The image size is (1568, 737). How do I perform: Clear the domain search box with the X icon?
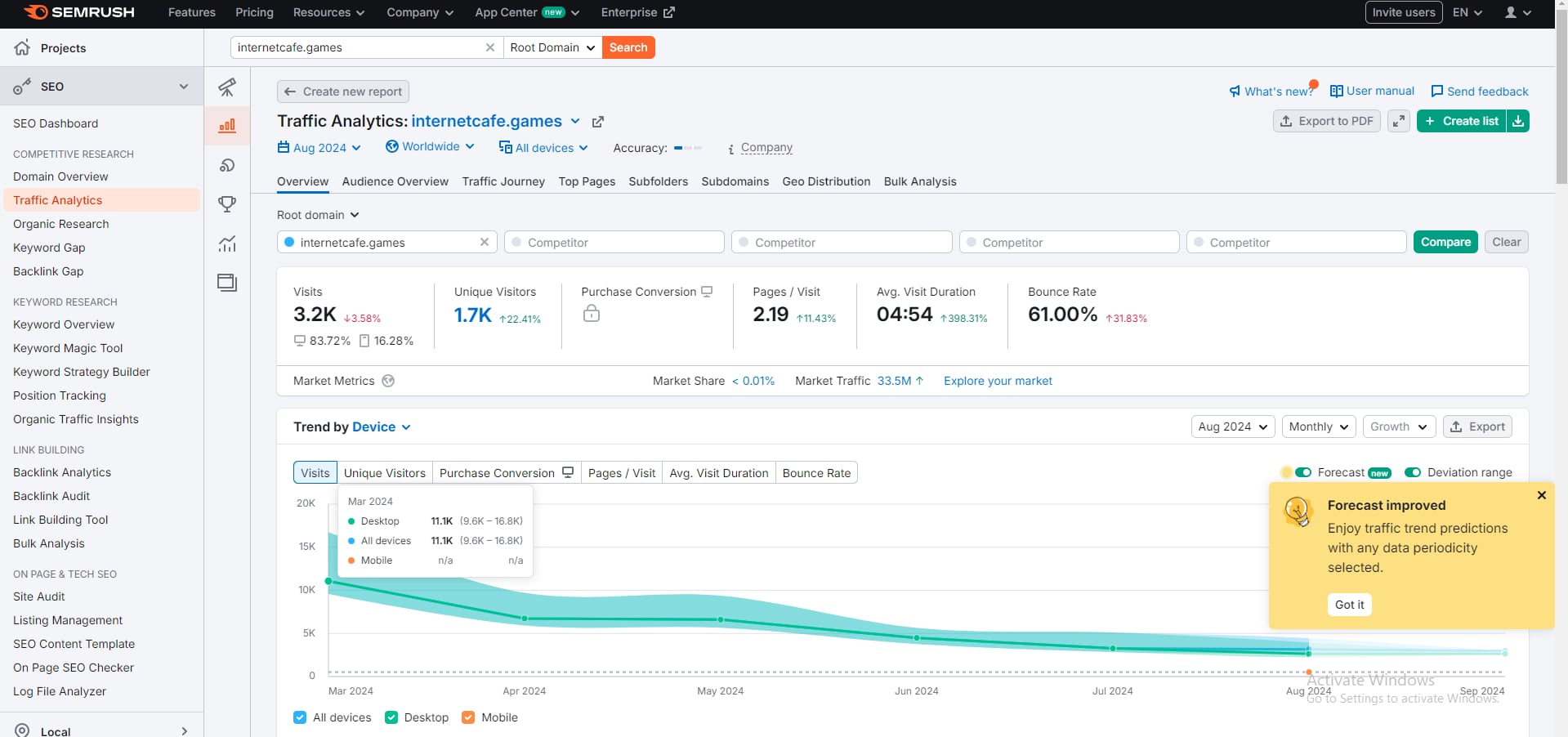490,47
